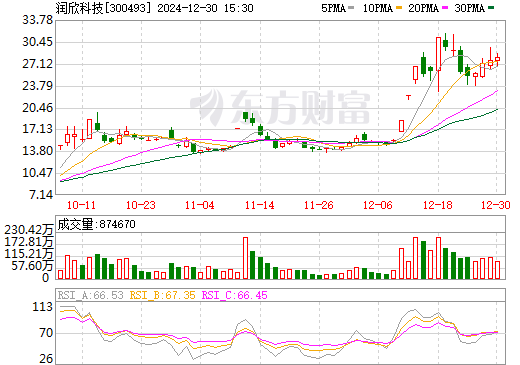The width and height of the screenshot is (520, 365).
Task: Select the 20PMA legend label
Action: 423,8
